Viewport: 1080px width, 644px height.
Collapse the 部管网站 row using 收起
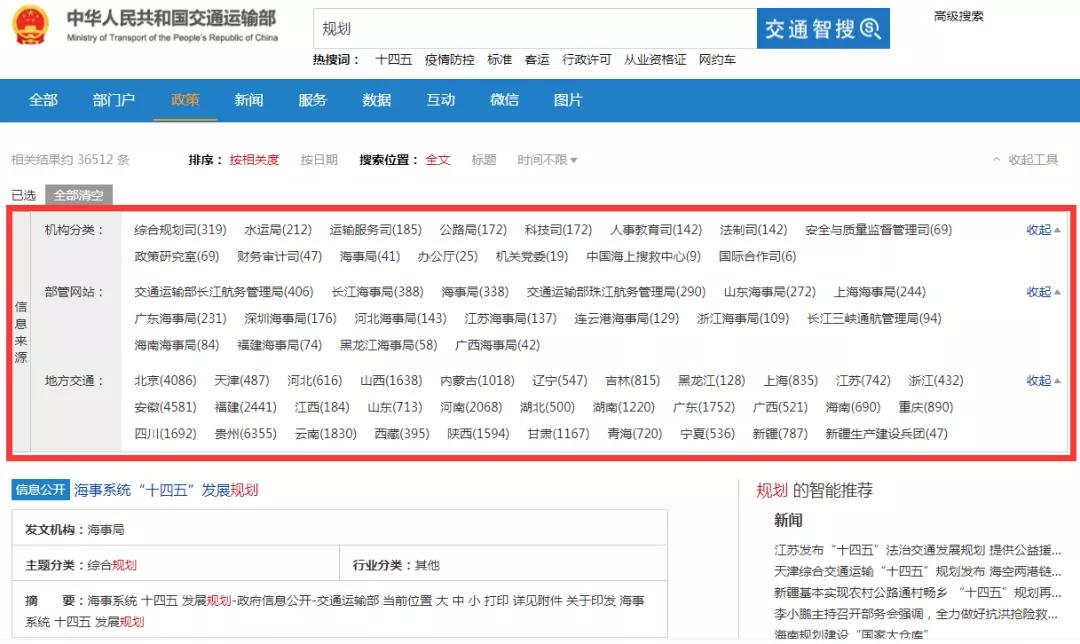click(x=1043, y=292)
